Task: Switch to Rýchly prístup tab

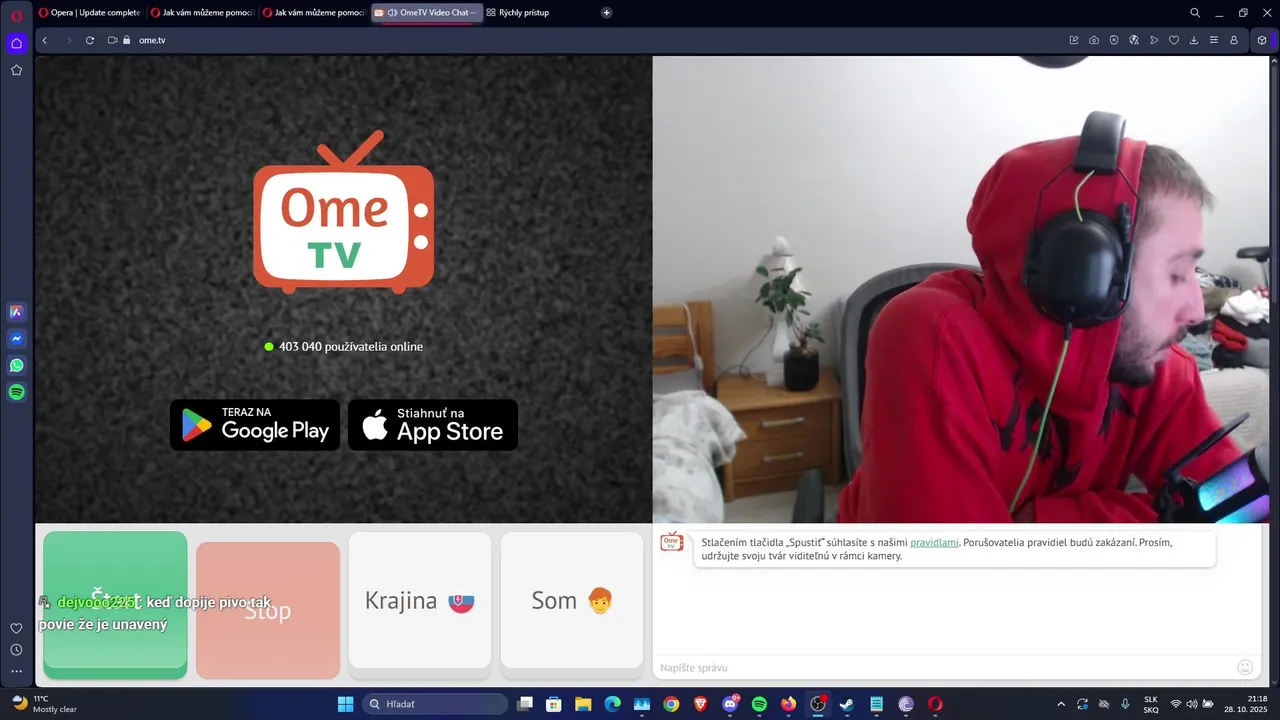Action: (518, 13)
